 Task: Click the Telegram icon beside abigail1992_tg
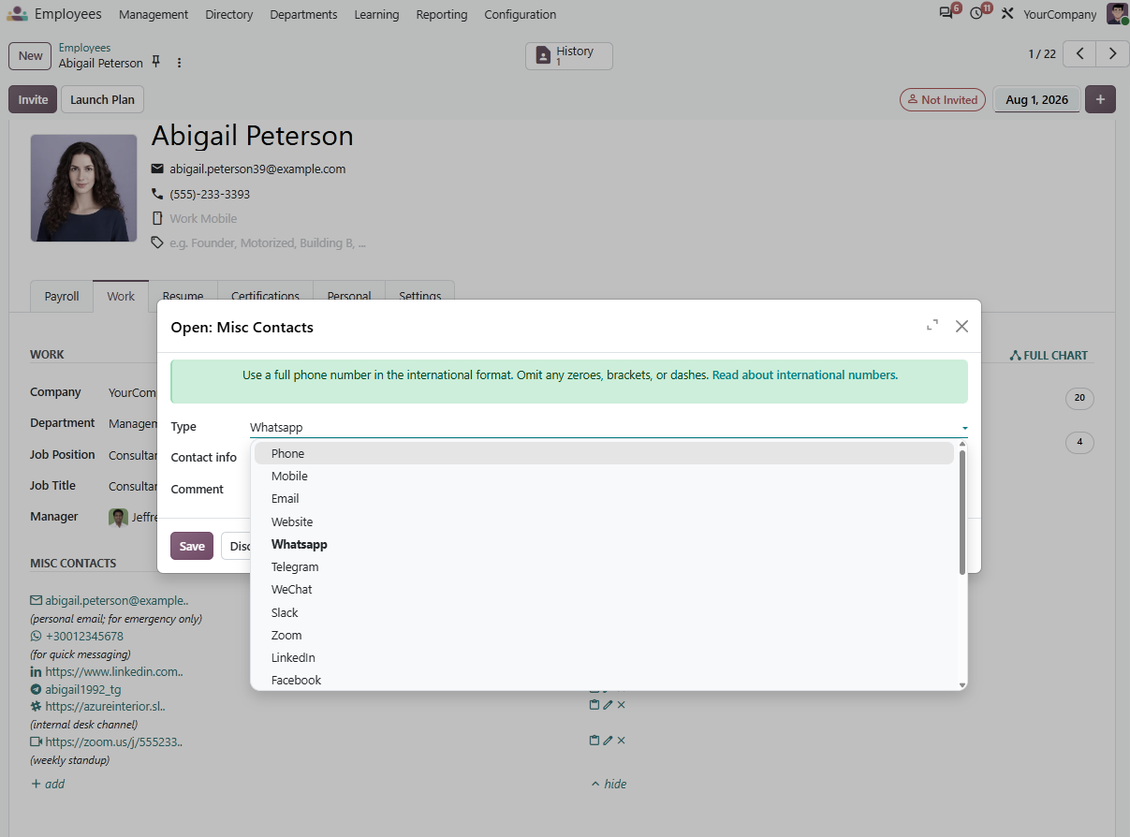pos(36,689)
